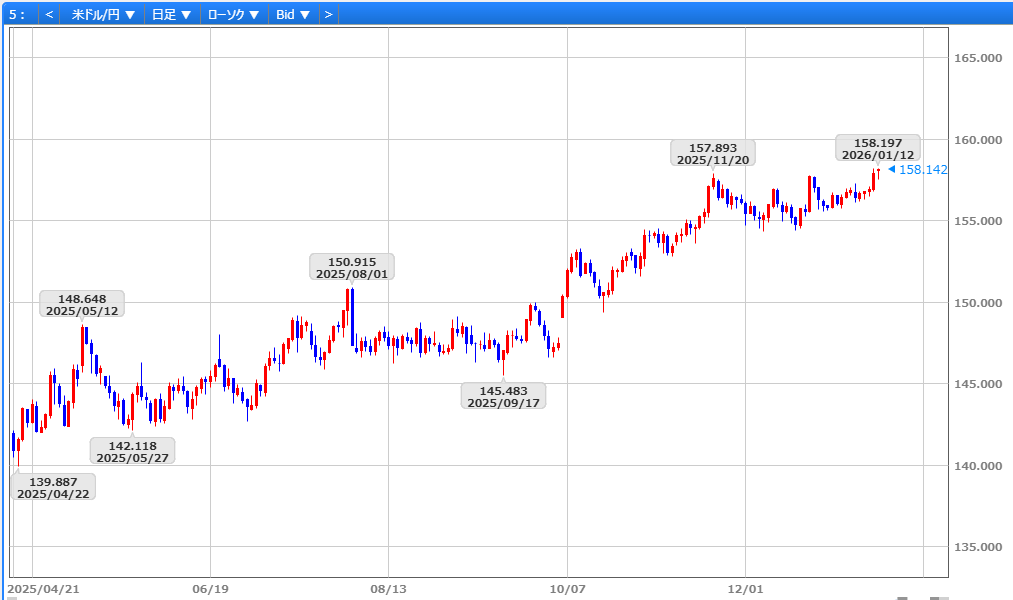
Task: Click the 135.000 price axis label
Action: tap(977, 547)
